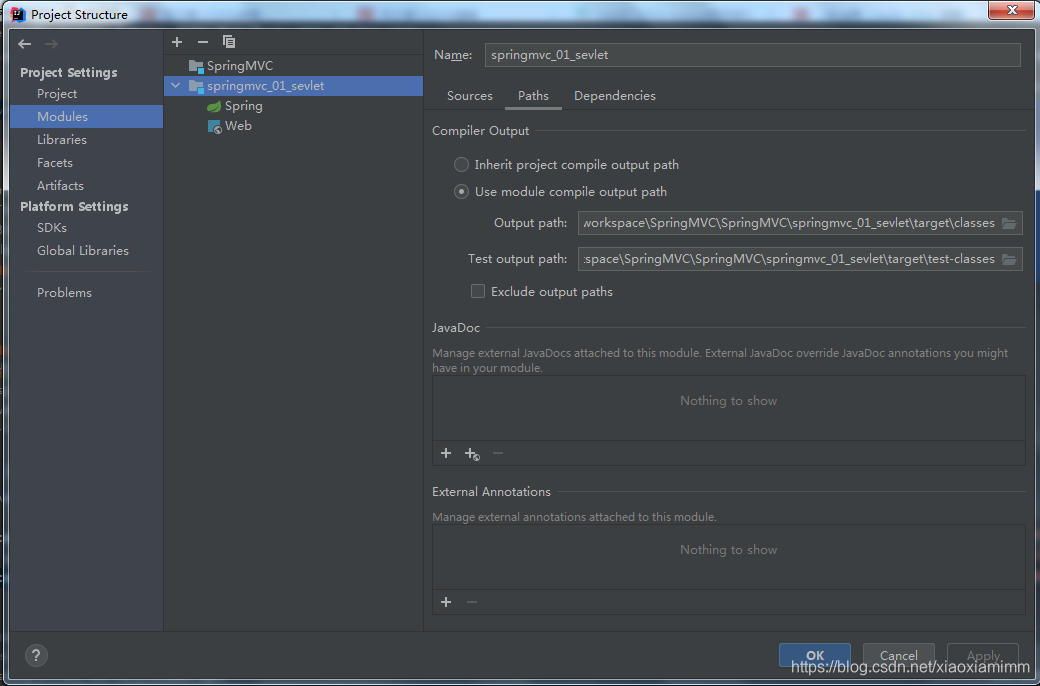Screen dimensions: 1040x686
Task: Click the springmvc_01_sevlet module folder icon
Action: coord(196,86)
